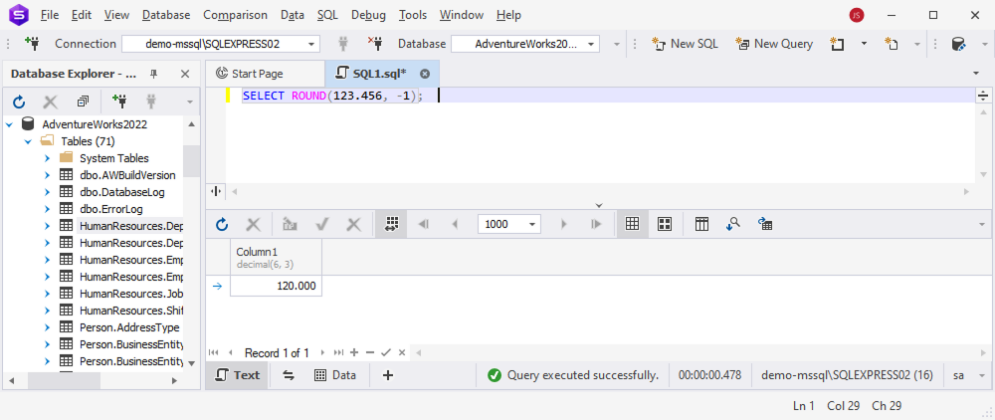Click the swap icon between Text and Data

[x=289, y=375]
